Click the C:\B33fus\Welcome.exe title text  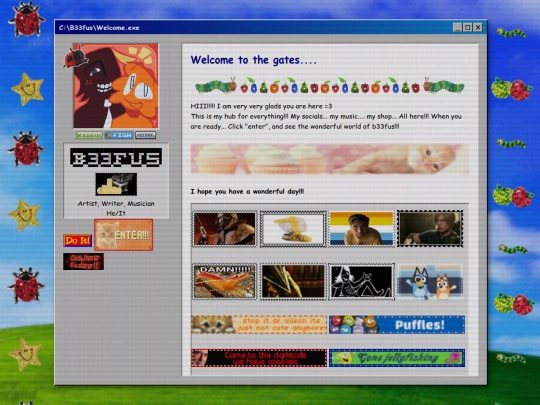[x=99, y=28]
